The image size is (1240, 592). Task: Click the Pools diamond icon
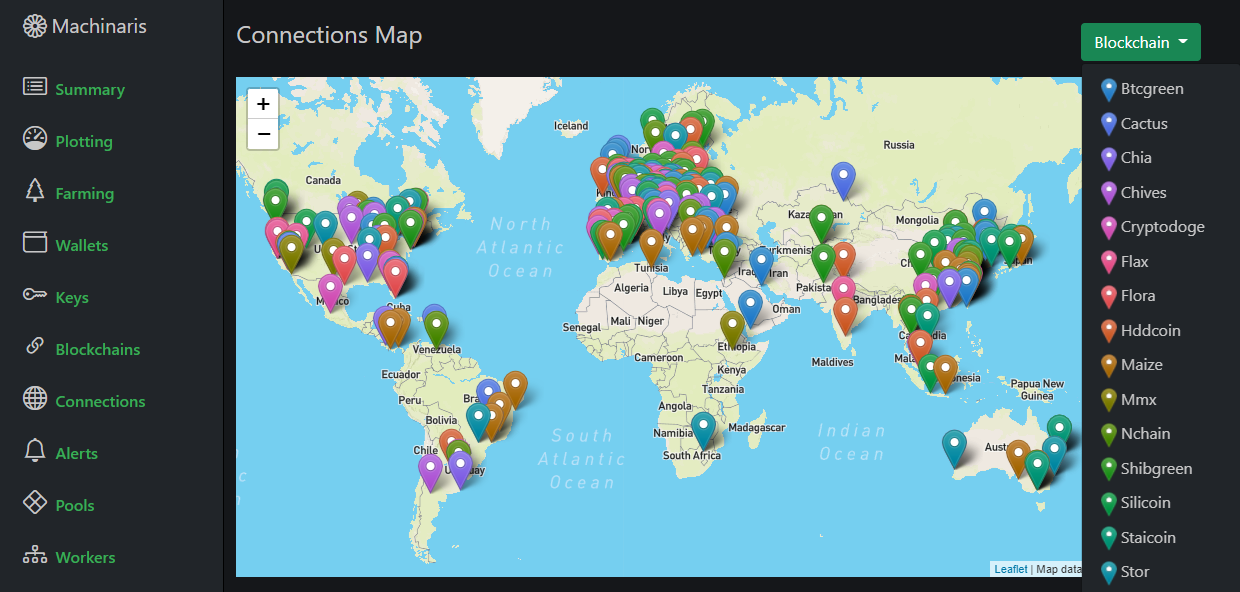pos(35,502)
